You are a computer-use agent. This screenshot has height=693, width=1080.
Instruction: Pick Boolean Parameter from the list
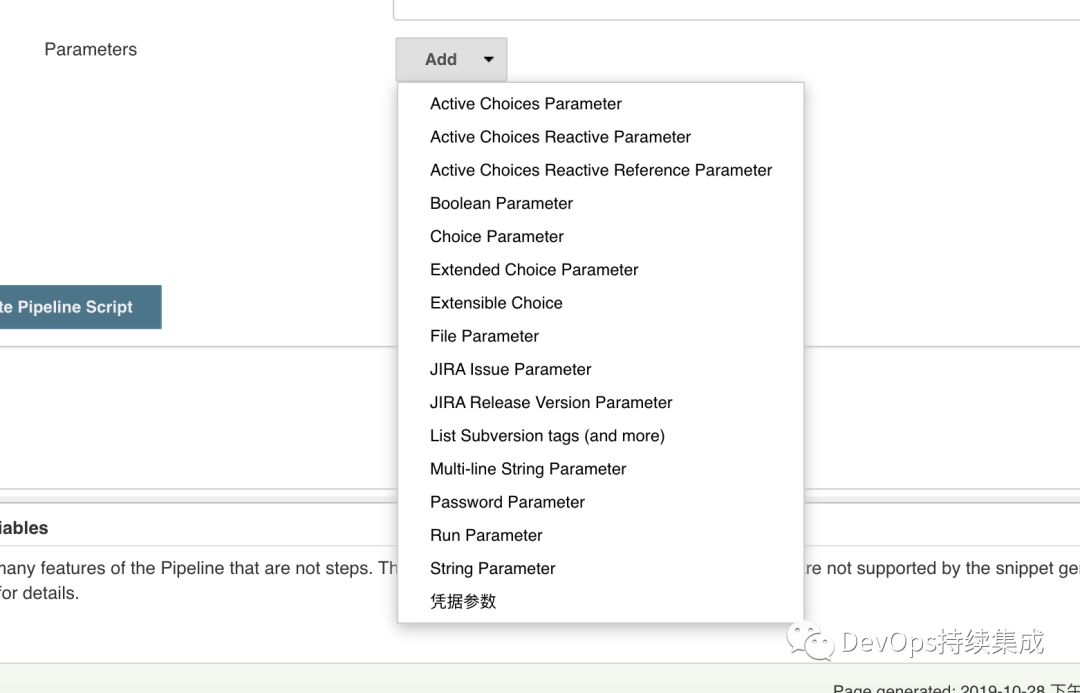(x=501, y=203)
